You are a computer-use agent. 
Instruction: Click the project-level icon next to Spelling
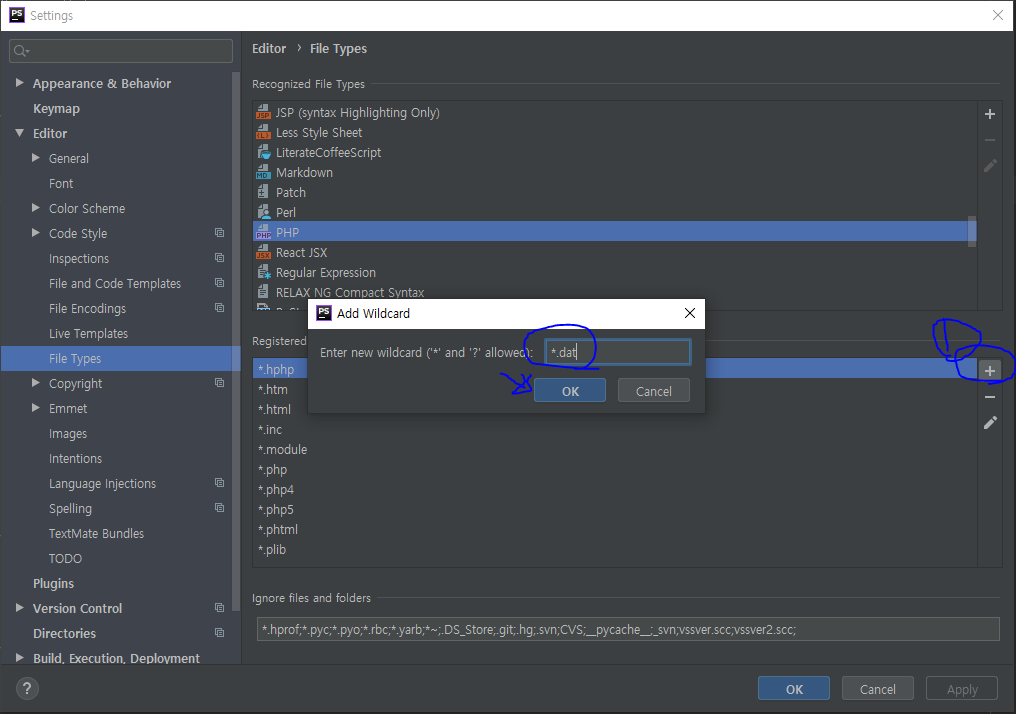pyautogui.click(x=220, y=508)
